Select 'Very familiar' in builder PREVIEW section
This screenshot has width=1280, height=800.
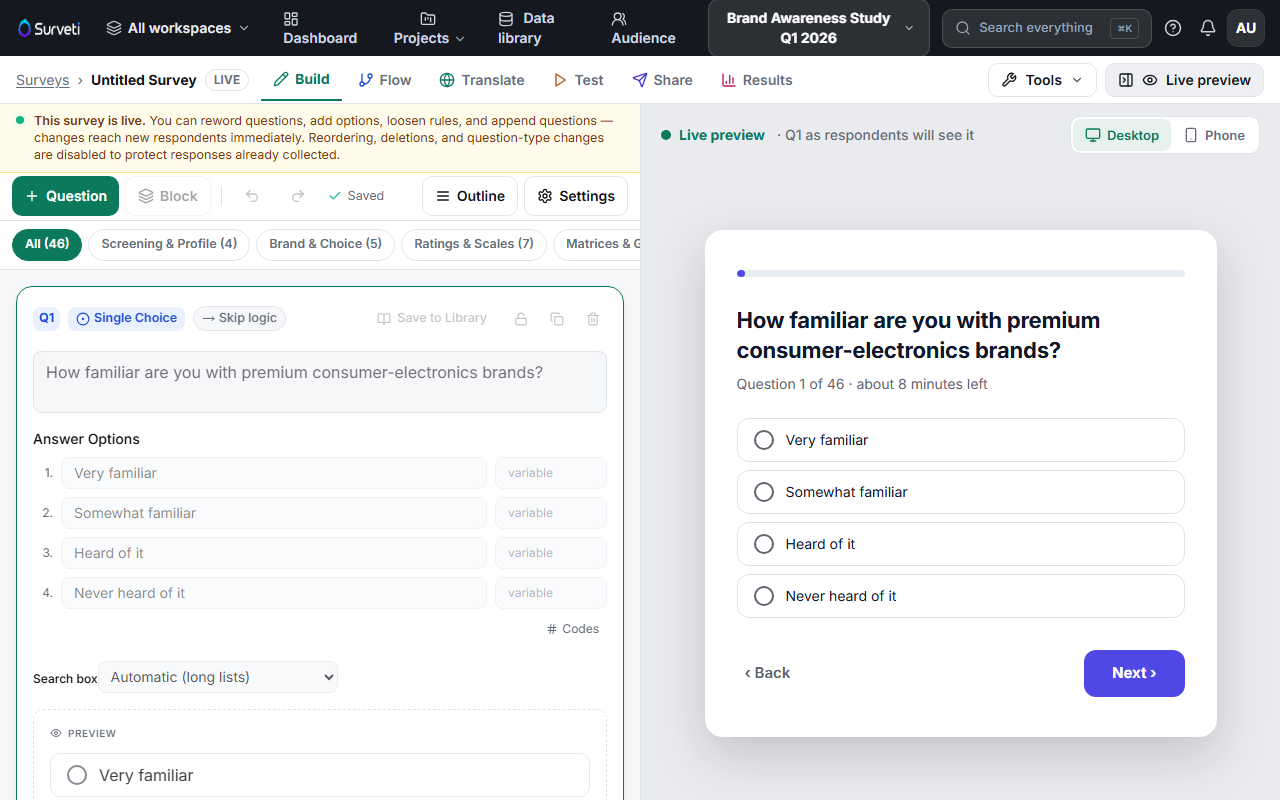[x=320, y=775]
